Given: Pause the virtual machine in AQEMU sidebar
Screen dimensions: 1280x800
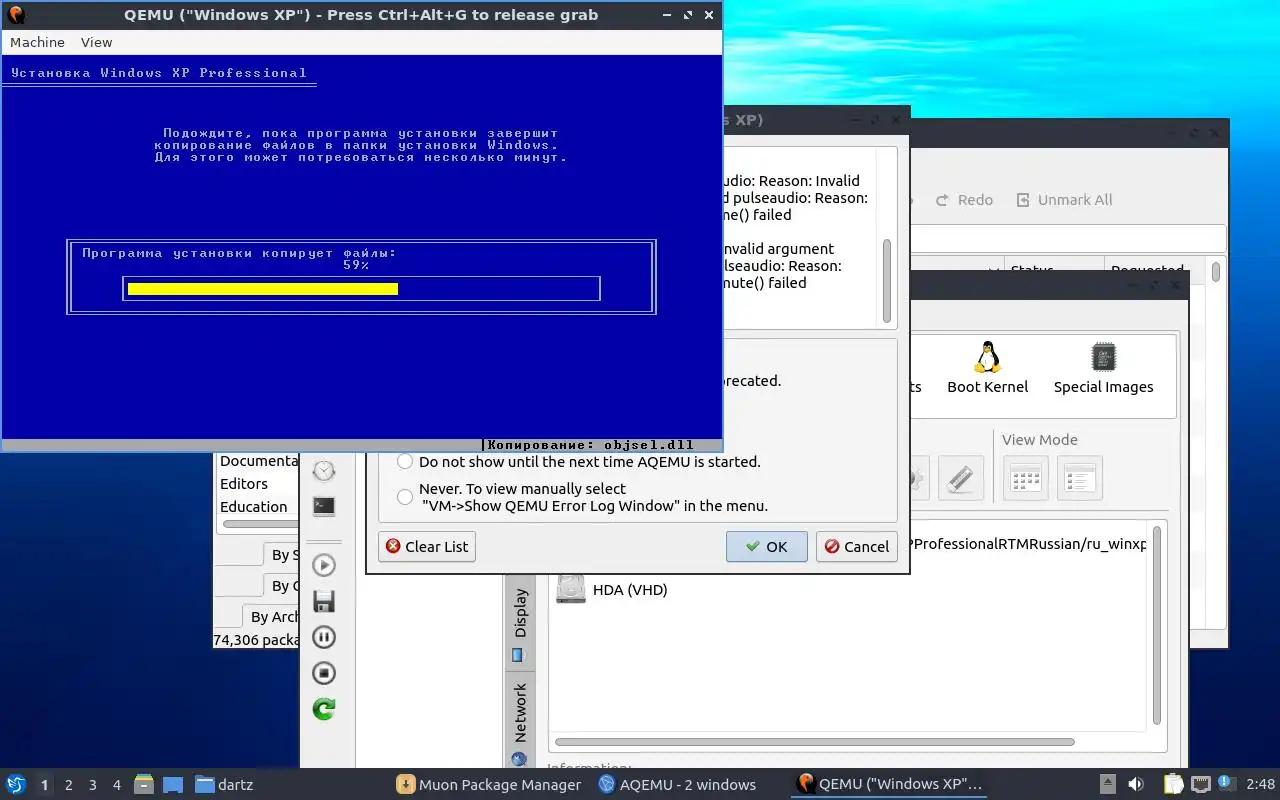Looking at the screenshot, I should click(324, 637).
